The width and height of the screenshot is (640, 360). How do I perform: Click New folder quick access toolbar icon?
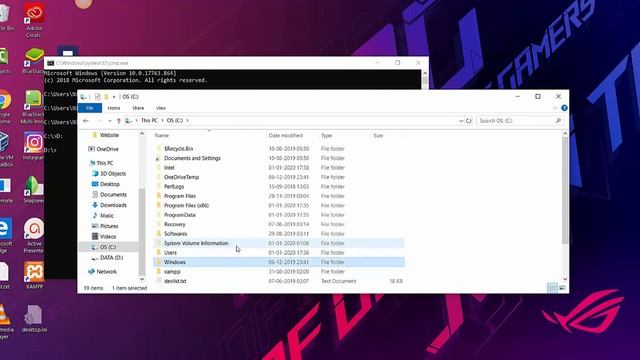pyautogui.click(x=106, y=97)
